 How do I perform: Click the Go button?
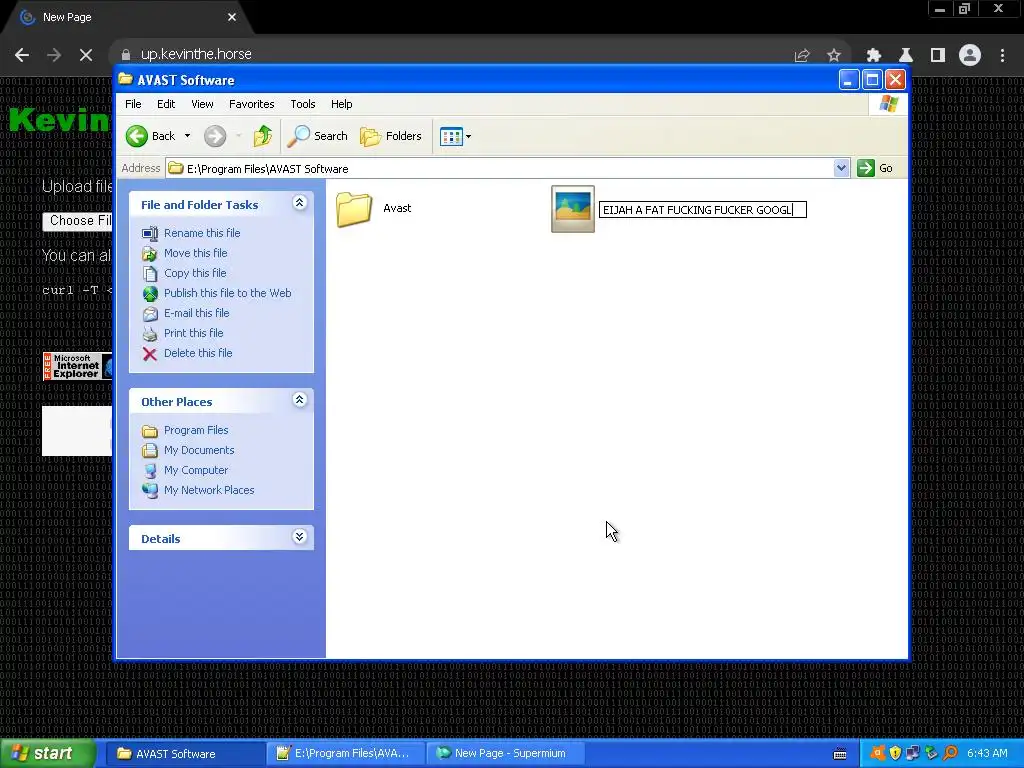(x=875, y=168)
